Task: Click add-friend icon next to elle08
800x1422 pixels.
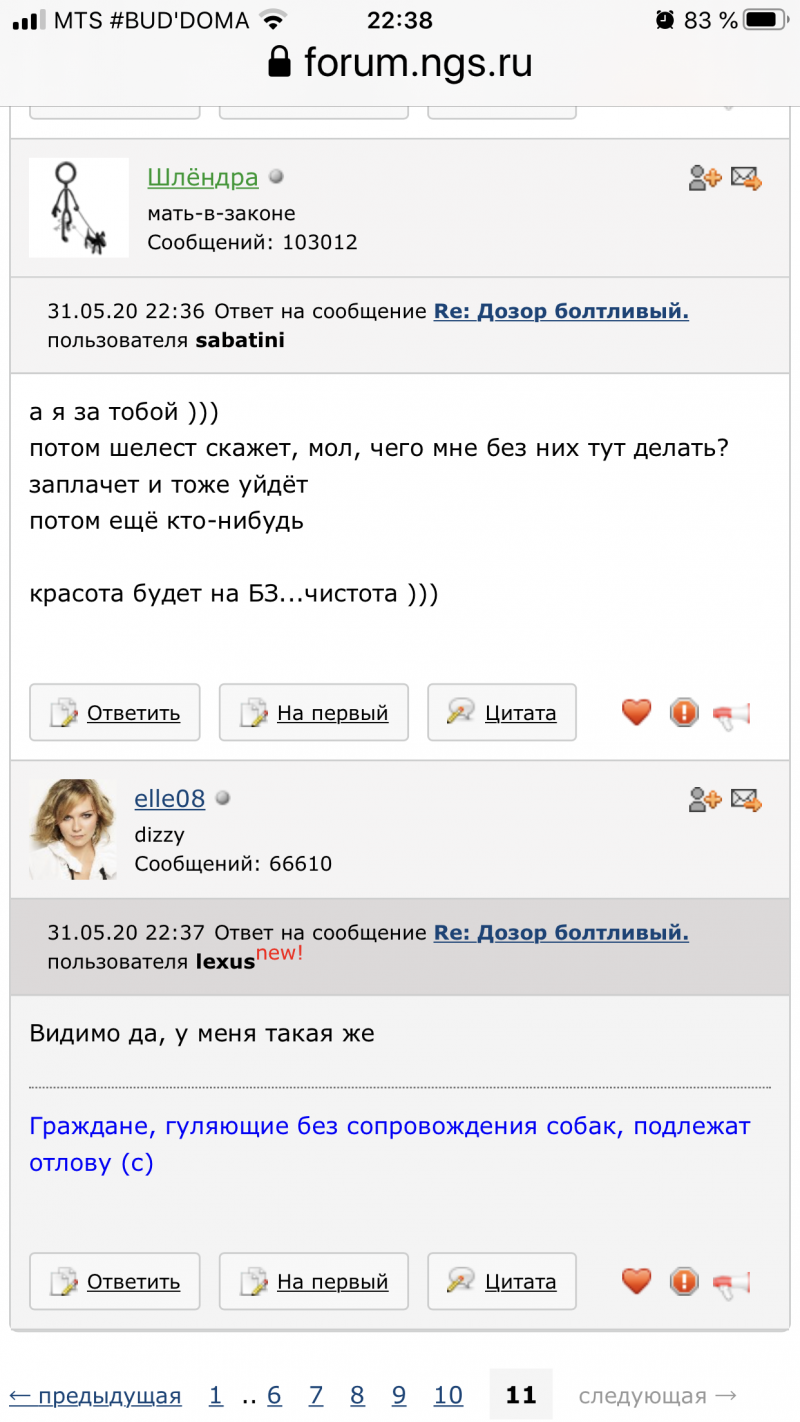Action: 705,800
